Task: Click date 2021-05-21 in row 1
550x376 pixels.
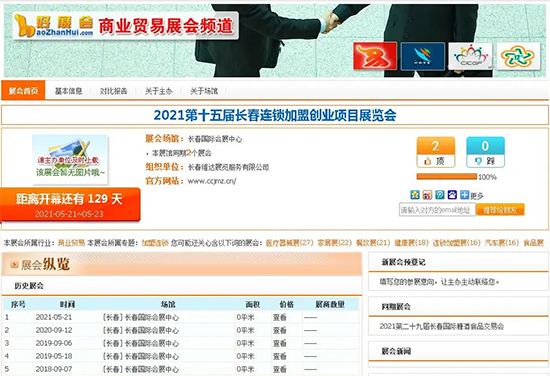Action: click(54, 317)
